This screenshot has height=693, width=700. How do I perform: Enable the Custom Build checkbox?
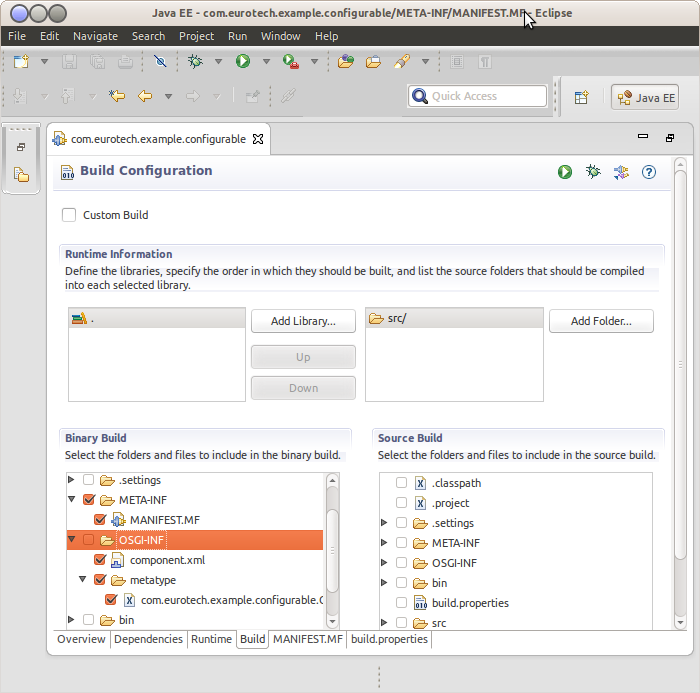point(69,215)
